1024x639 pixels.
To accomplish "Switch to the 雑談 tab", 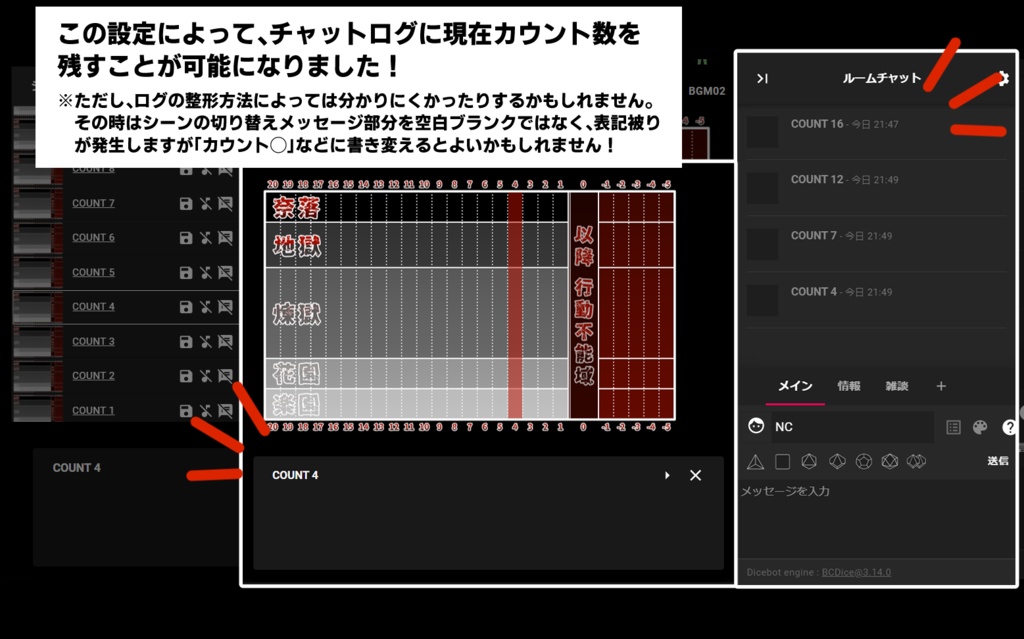I will point(898,386).
